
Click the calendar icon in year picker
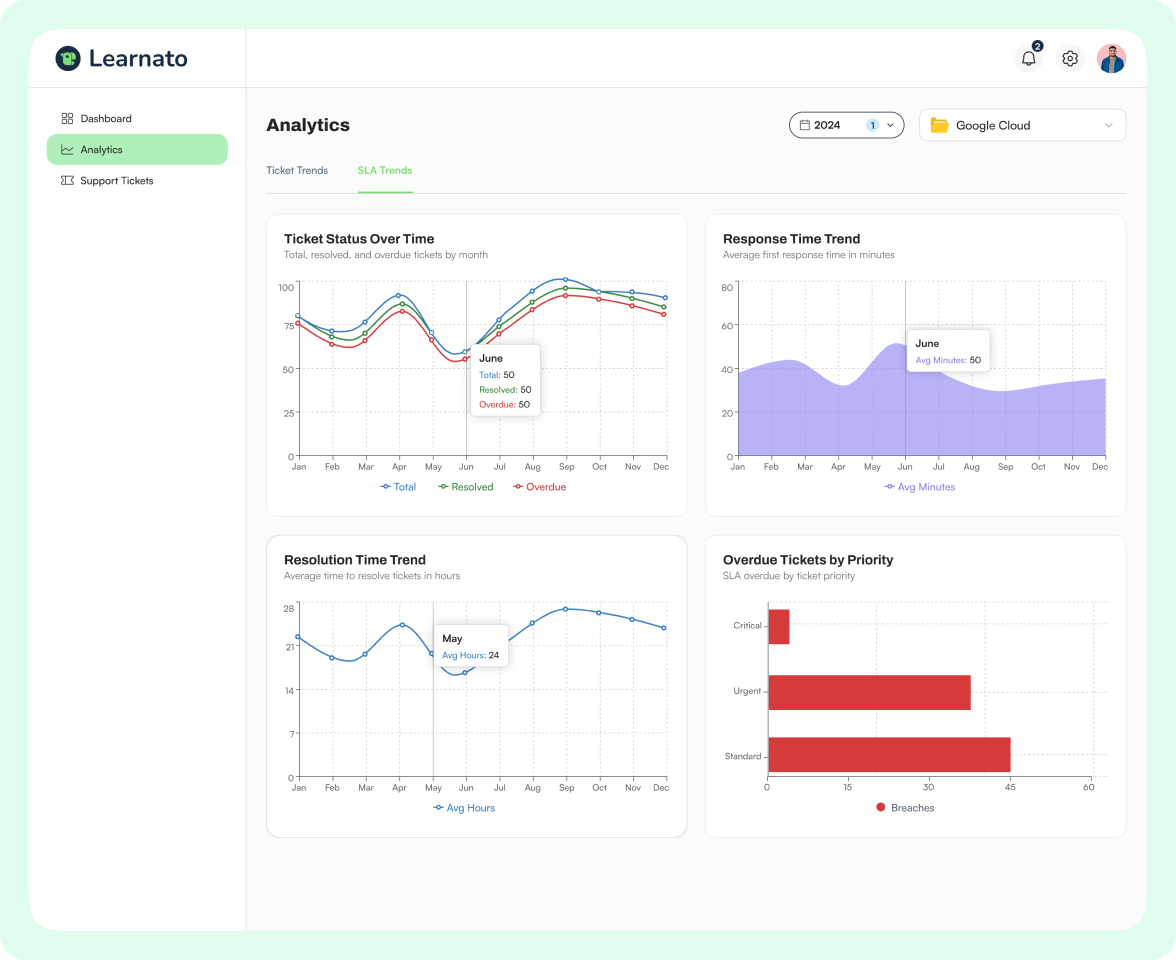(805, 125)
